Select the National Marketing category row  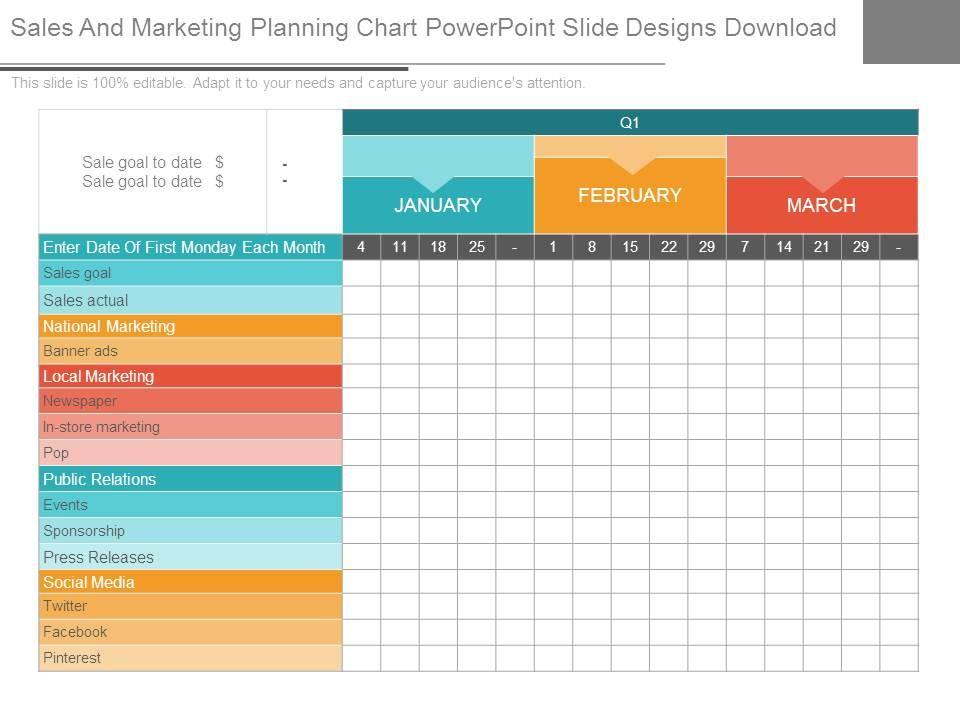(x=190, y=326)
